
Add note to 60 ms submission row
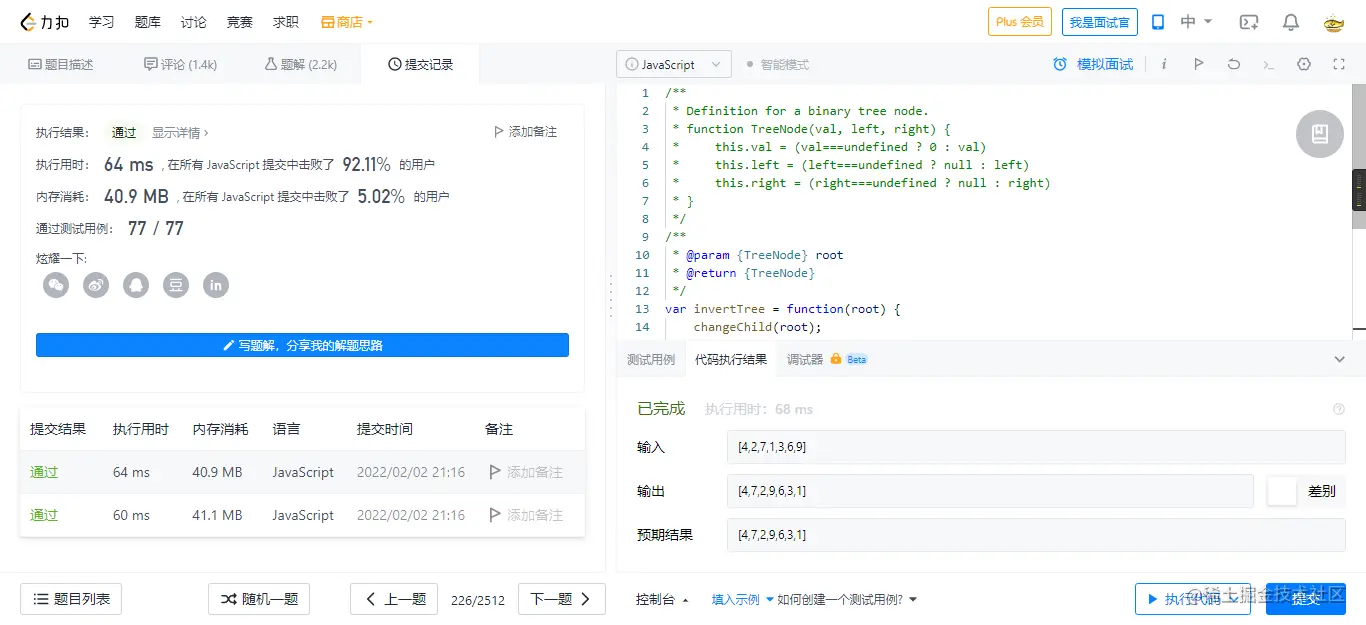(526, 515)
